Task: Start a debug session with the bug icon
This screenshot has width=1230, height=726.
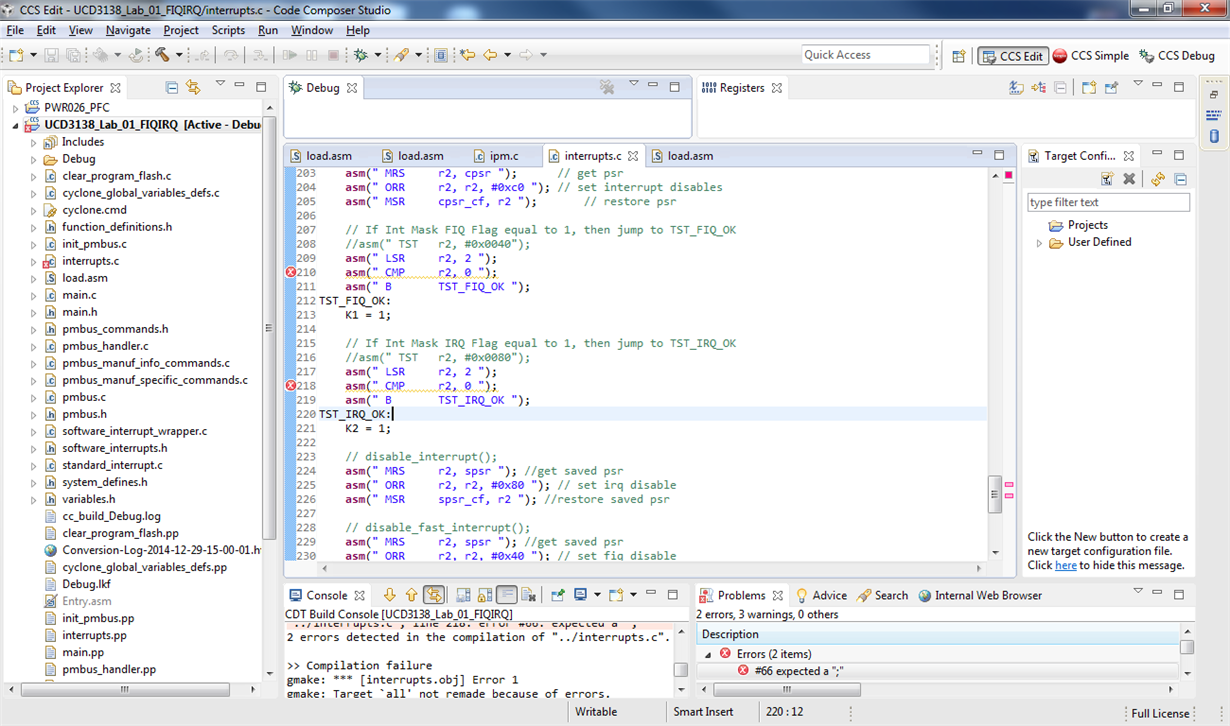Action: pyautogui.click(x=361, y=55)
